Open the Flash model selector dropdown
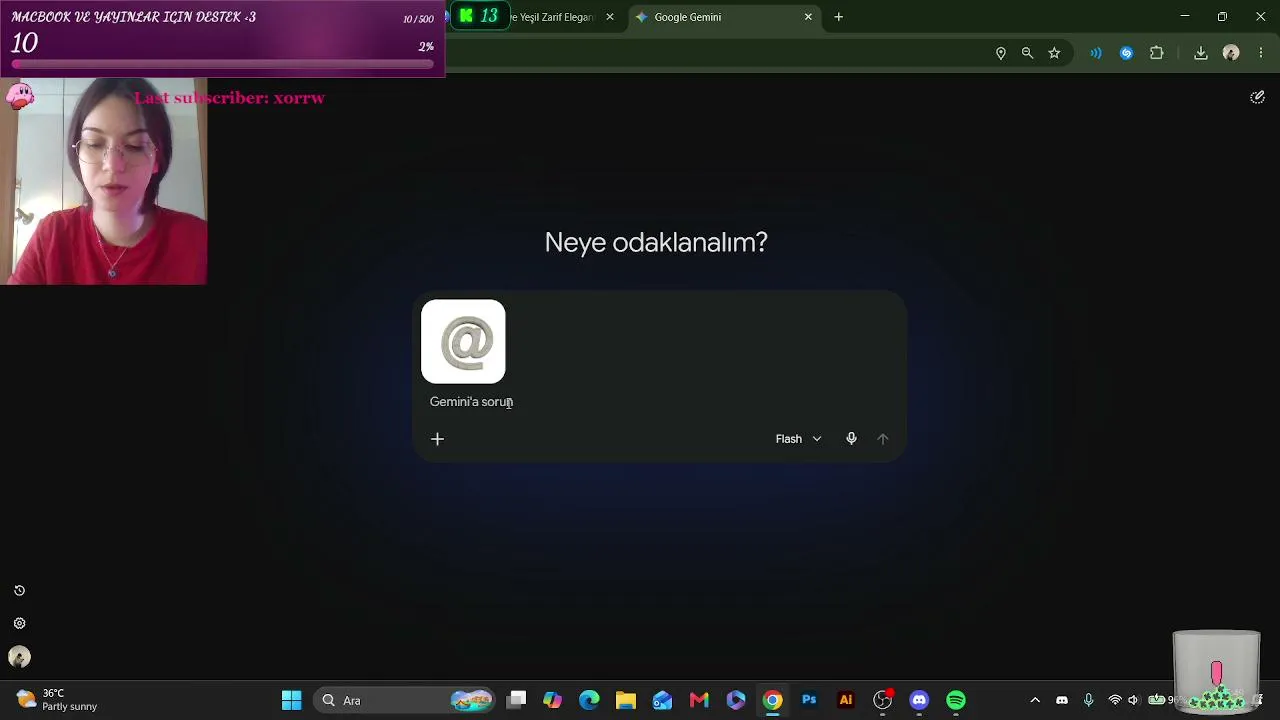The width and height of the screenshot is (1280, 720). click(x=798, y=439)
